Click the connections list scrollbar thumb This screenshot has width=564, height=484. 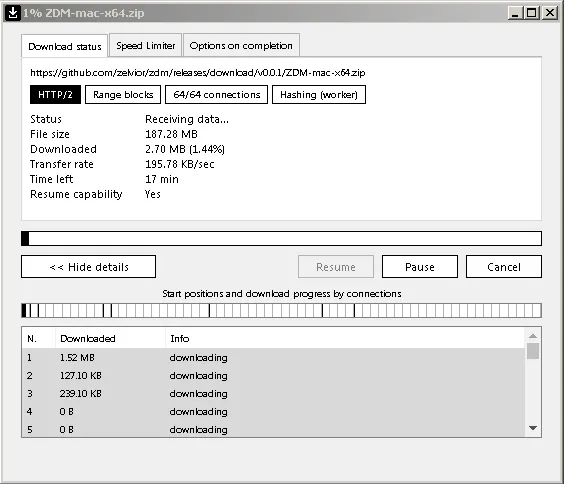tap(533, 351)
